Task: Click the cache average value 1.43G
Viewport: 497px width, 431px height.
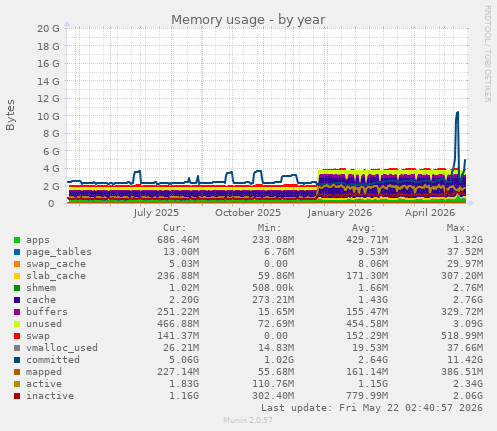Action: pos(373,300)
